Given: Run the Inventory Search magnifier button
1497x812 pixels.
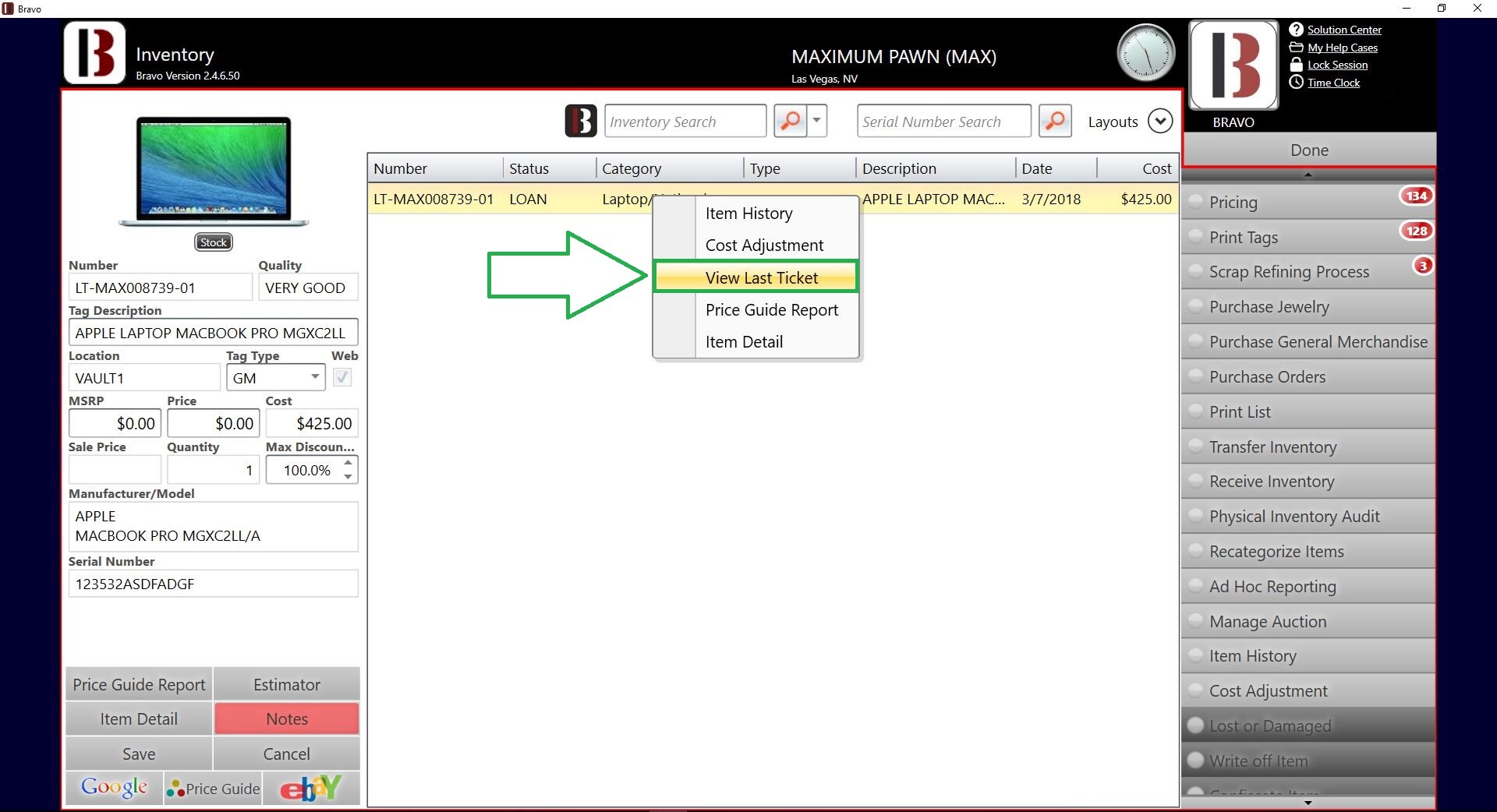Looking at the screenshot, I should 791,121.
